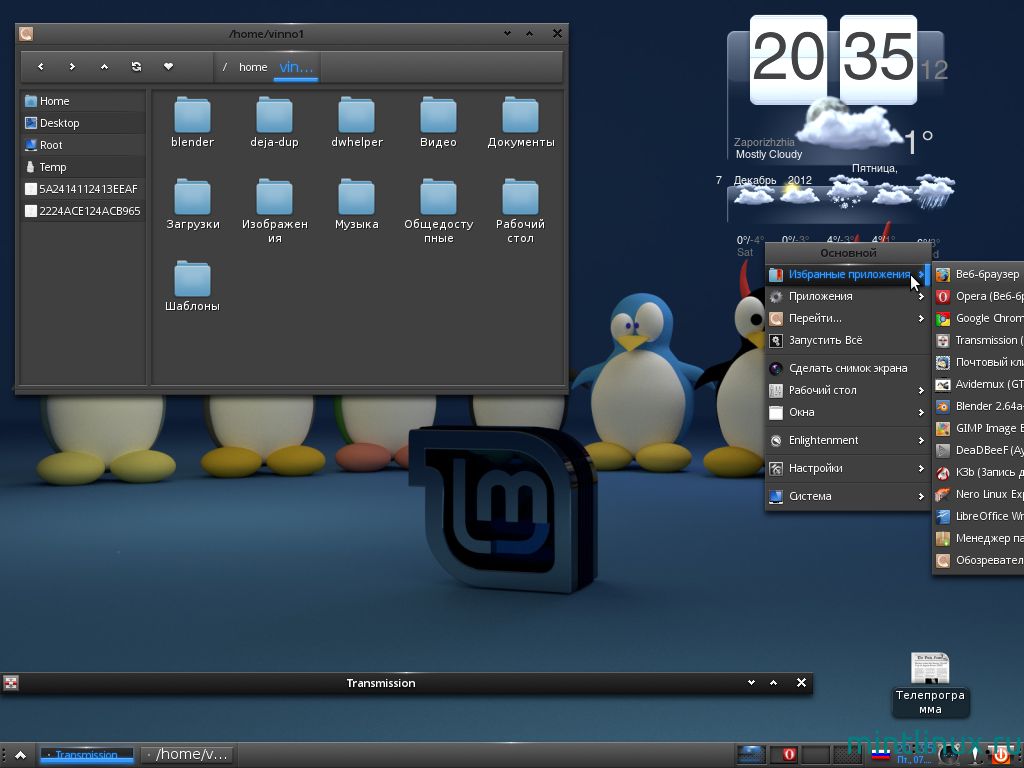Open the Музыка folder
Image resolution: width=1024 pixels, height=768 pixels.
[357, 204]
